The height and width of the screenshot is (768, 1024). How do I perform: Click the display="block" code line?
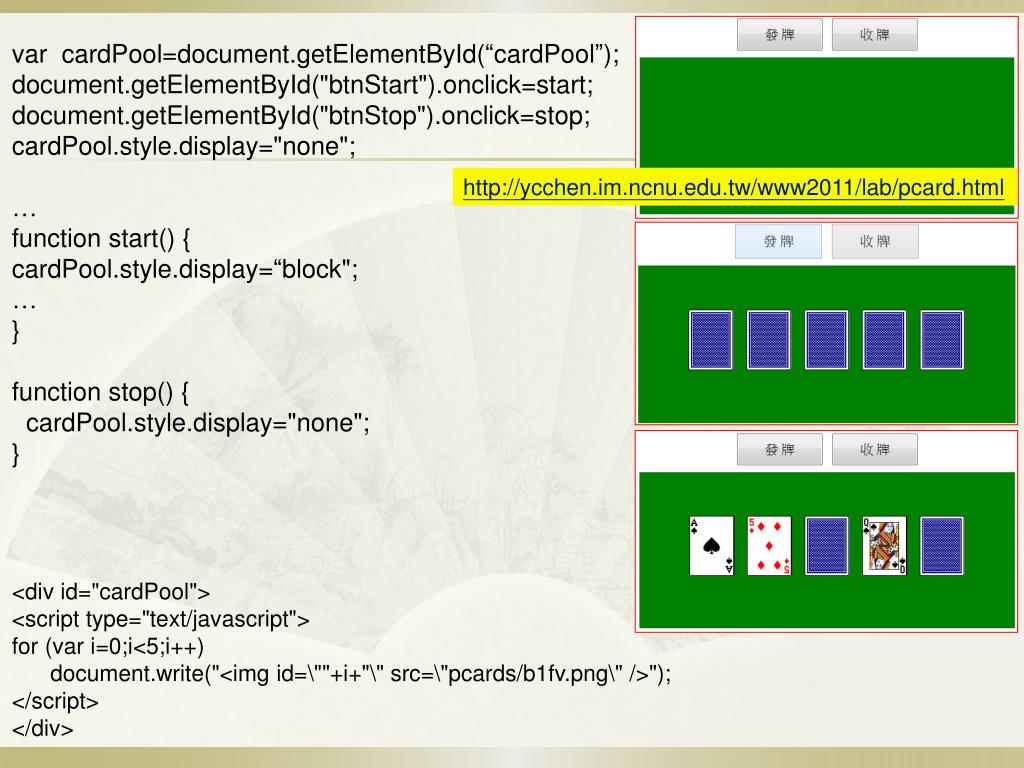[x=185, y=270]
